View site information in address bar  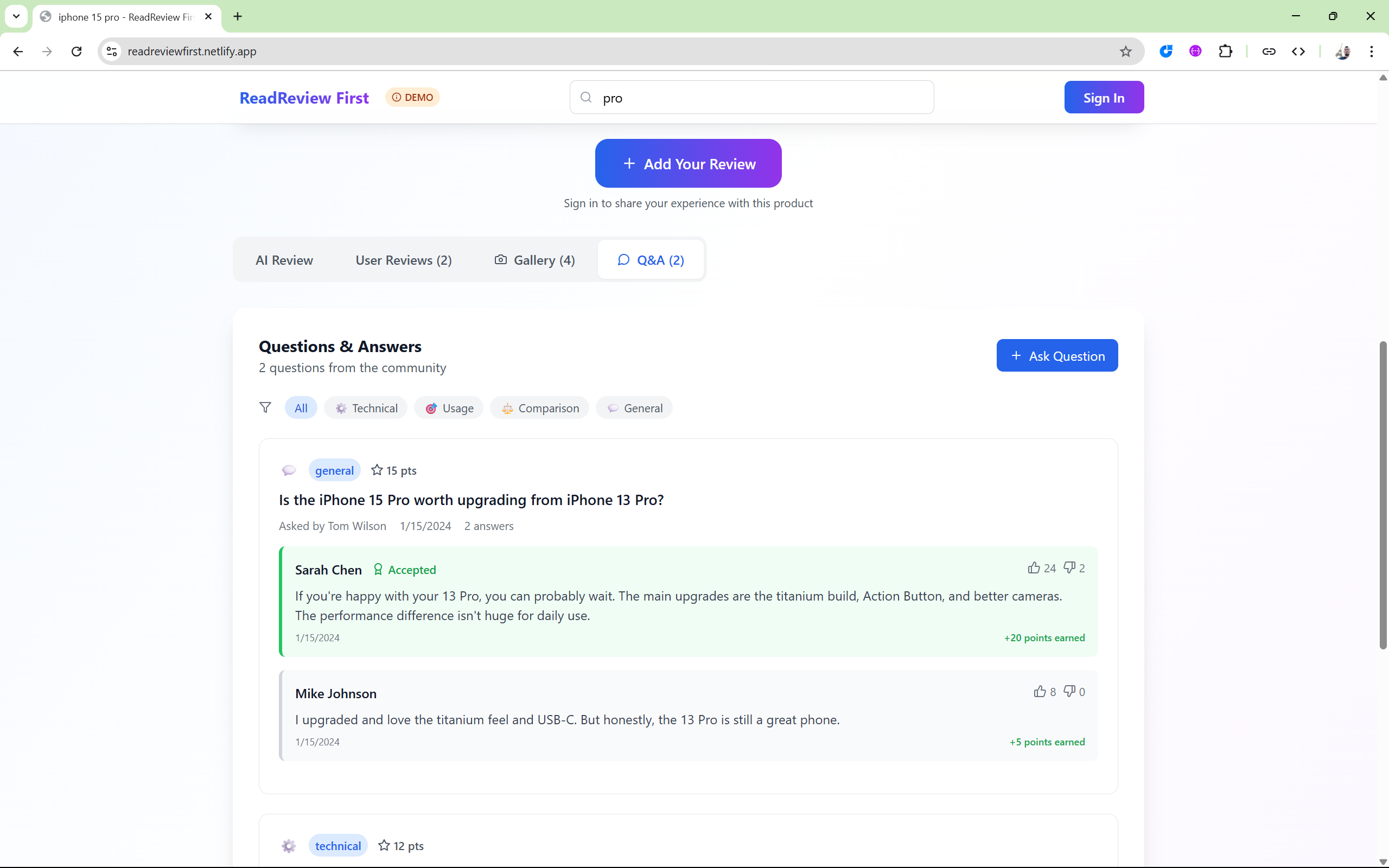pos(112,52)
